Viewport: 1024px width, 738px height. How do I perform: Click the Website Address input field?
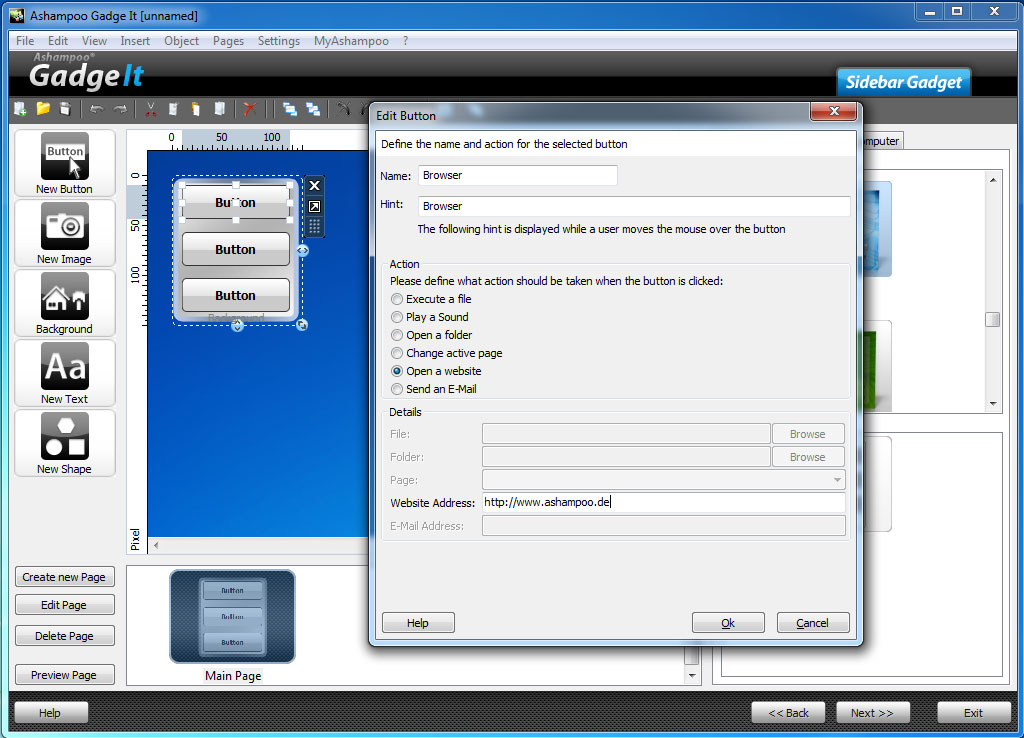pyautogui.click(x=664, y=502)
